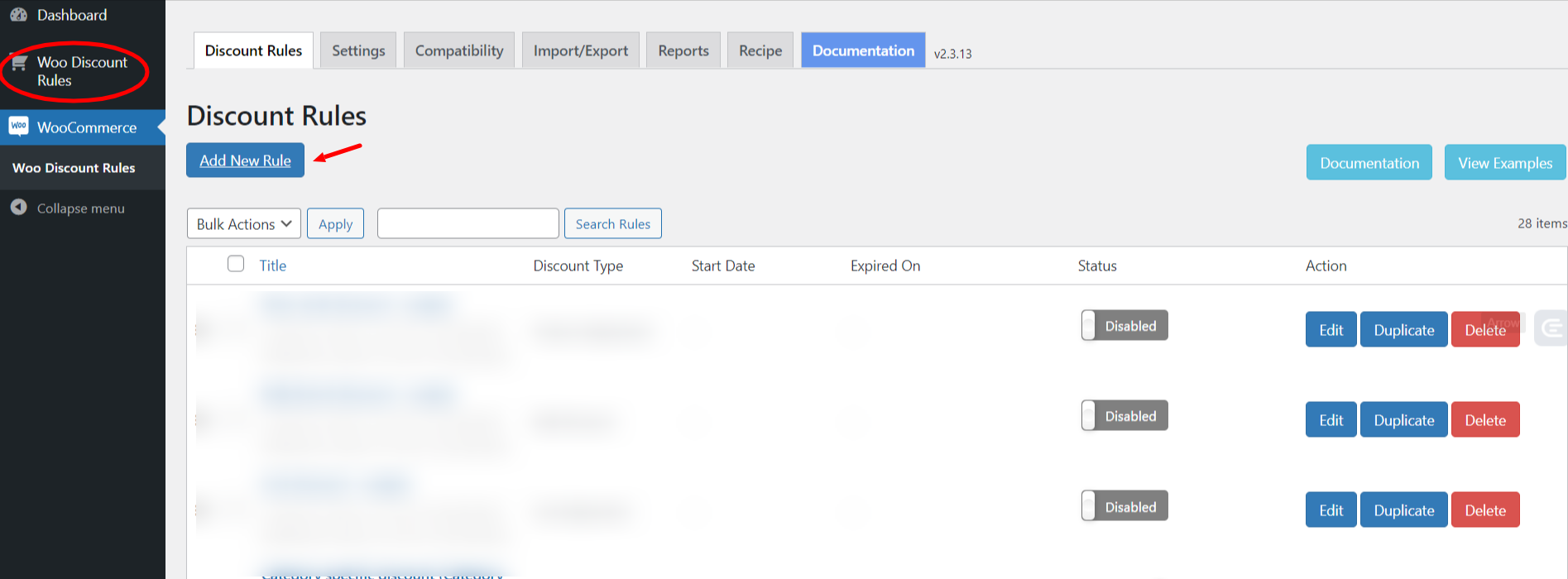Viewport: 1568px width, 579px height.
Task: Delete the second discount rule
Action: [1485, 419]
